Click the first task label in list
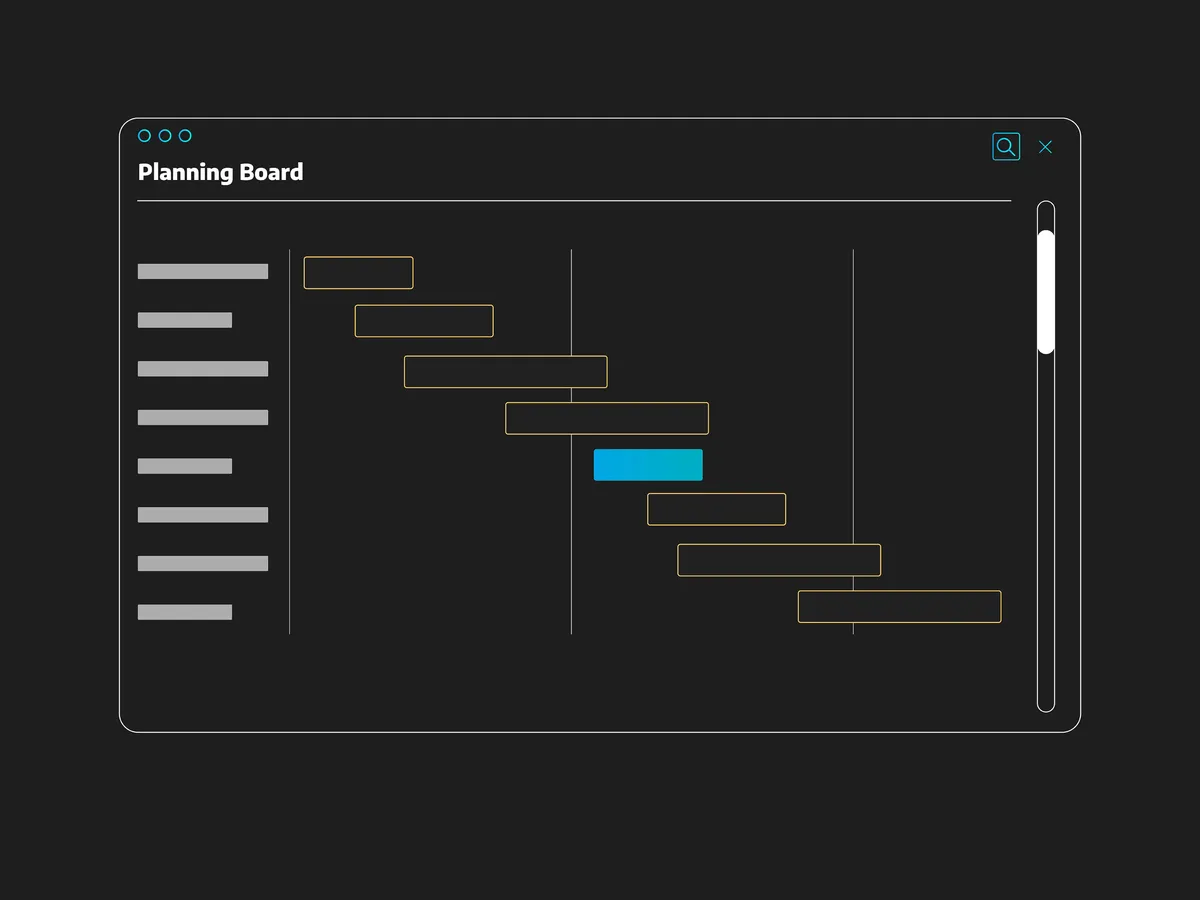Image resolution: width=1200 pixels, height=900 pixels. [x=203, y=271]
